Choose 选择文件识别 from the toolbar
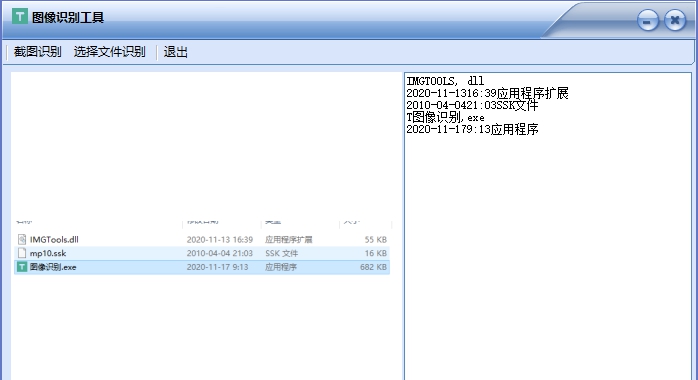This screenshot has width=698, height=380. tap(109, 52)
